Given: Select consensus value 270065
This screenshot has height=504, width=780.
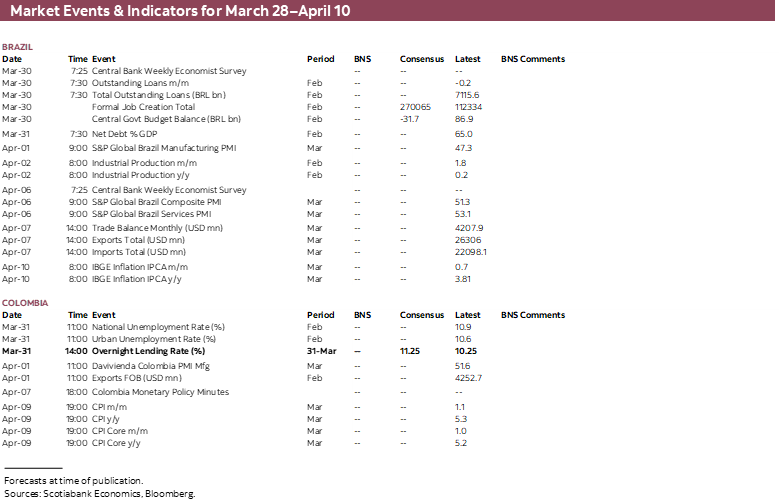Looking at the screenshot, I should (415, 107).
